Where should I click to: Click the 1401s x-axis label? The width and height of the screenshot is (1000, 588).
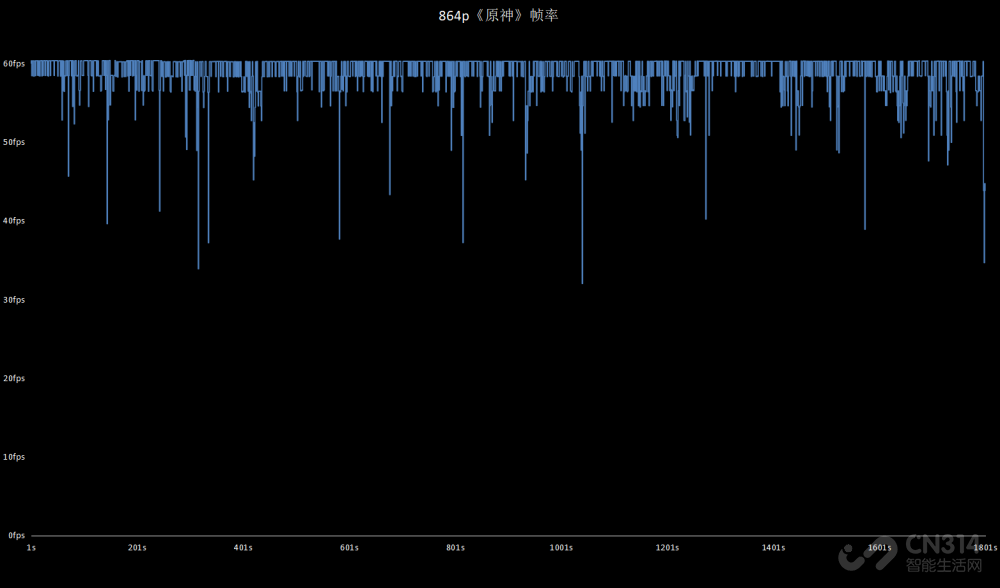[774, 548]
